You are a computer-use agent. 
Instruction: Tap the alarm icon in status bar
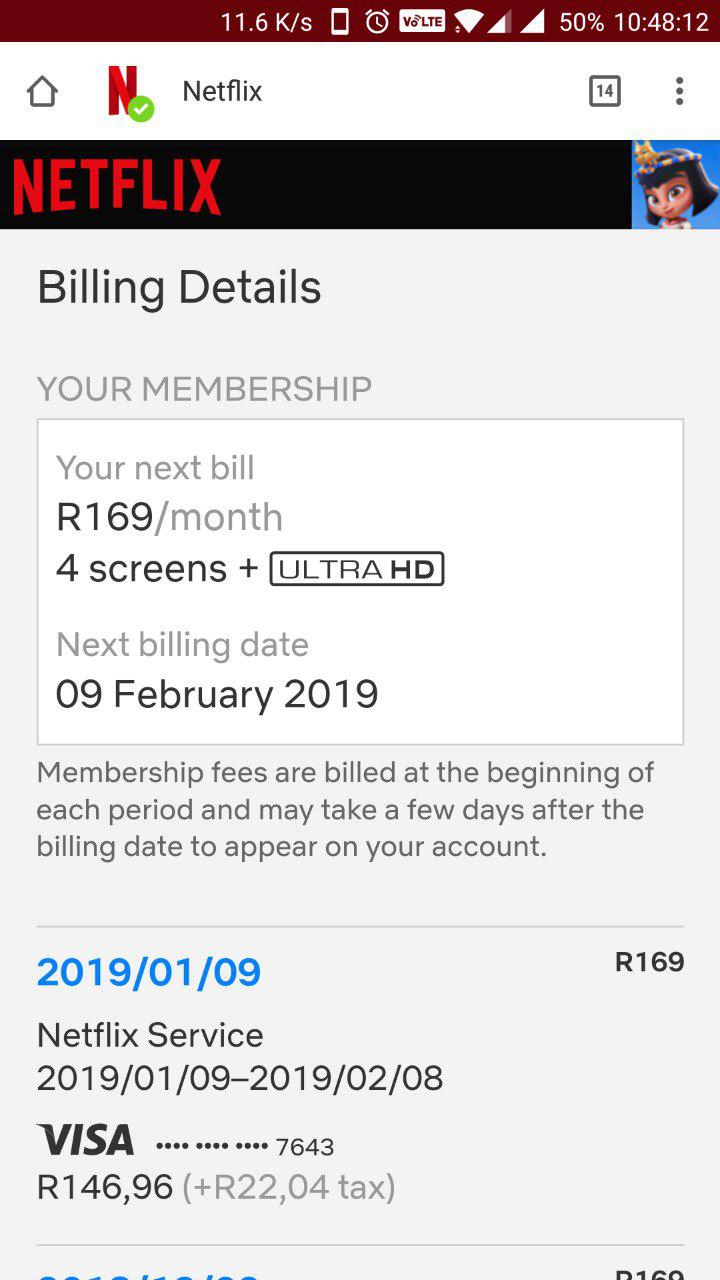tap(377, 21)
